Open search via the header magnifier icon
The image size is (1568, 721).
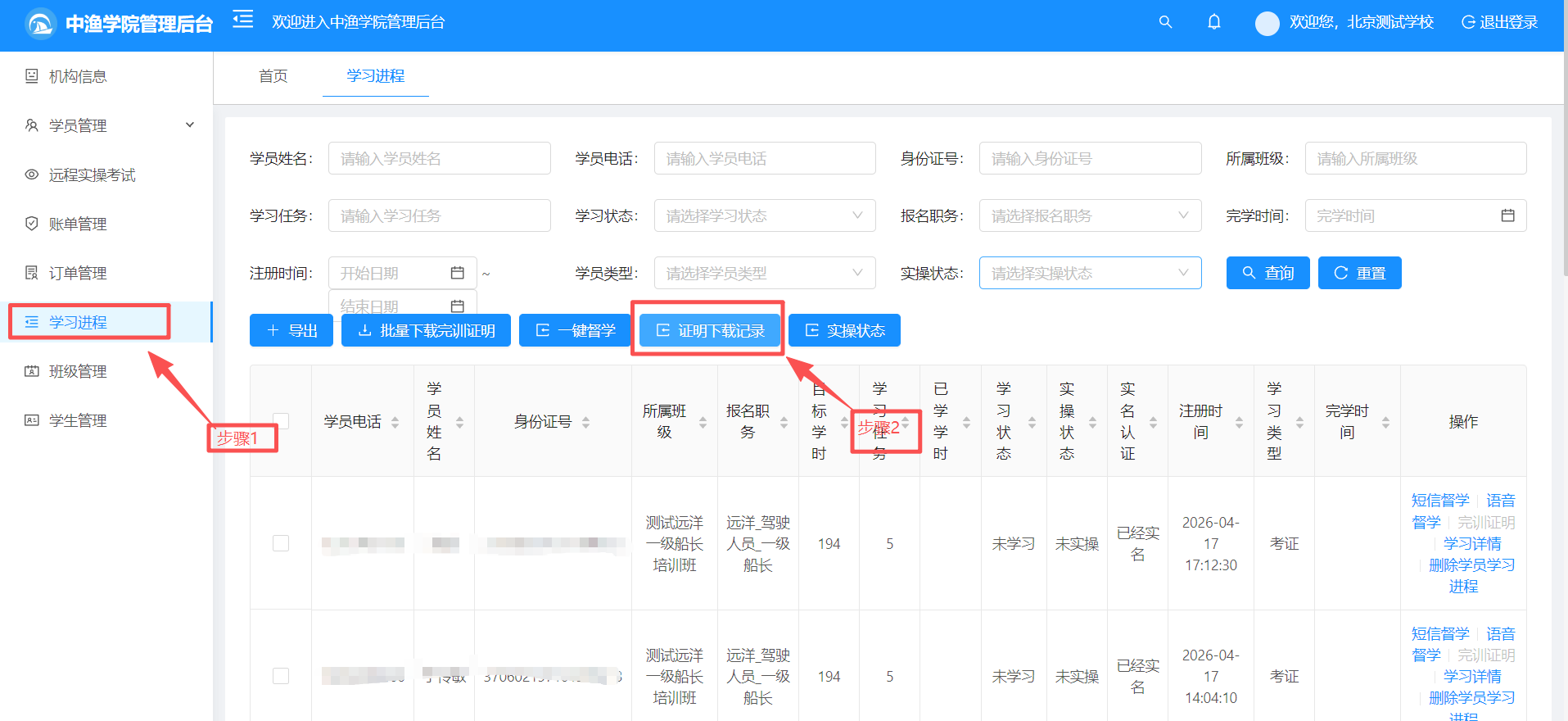[1165, 22]
